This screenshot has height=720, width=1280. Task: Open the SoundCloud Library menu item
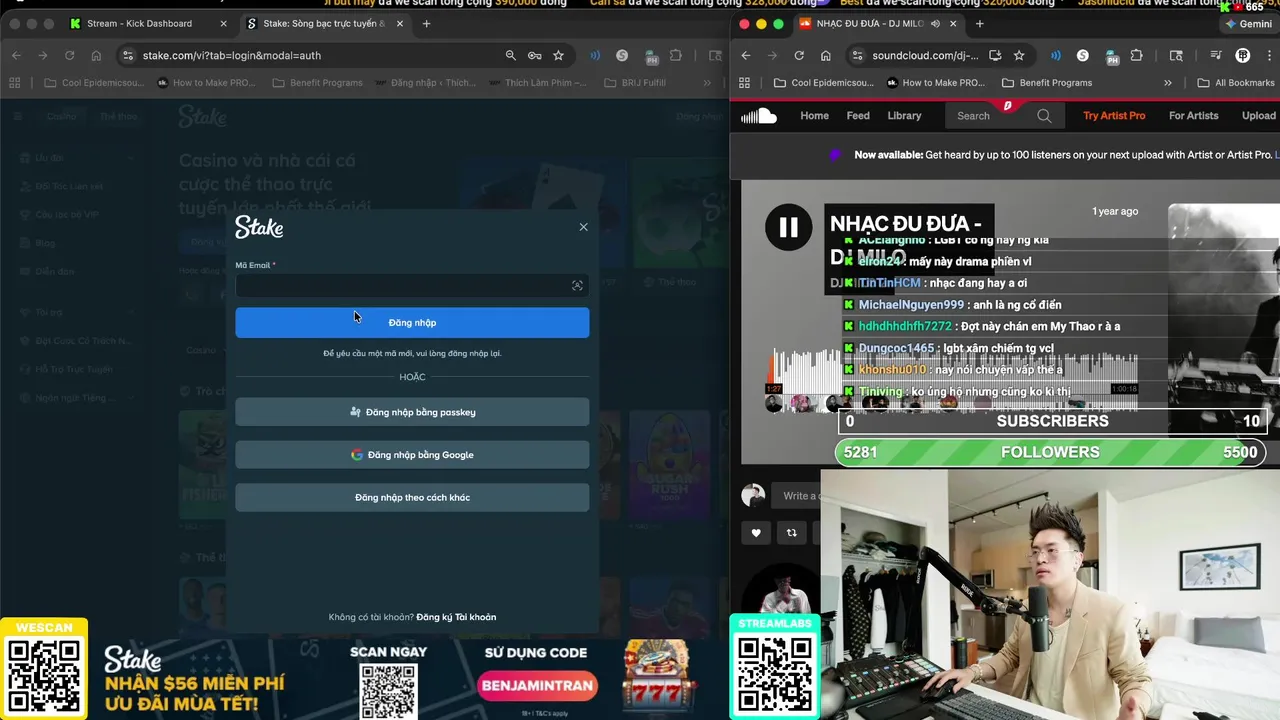904,116
